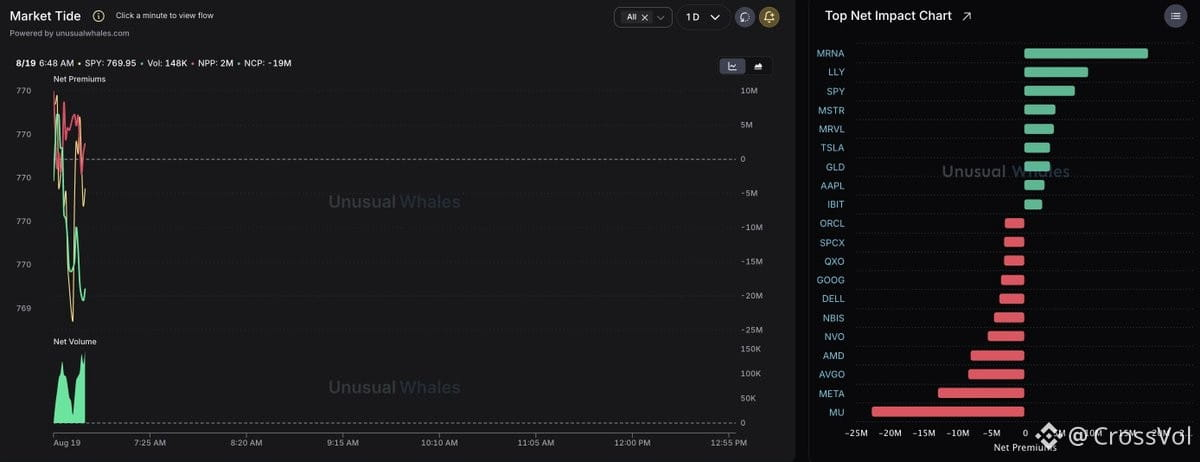Open the 1D timeframe dropdown
The height and width of the screenshot is (462, 1200).
[x=703, y=17]
